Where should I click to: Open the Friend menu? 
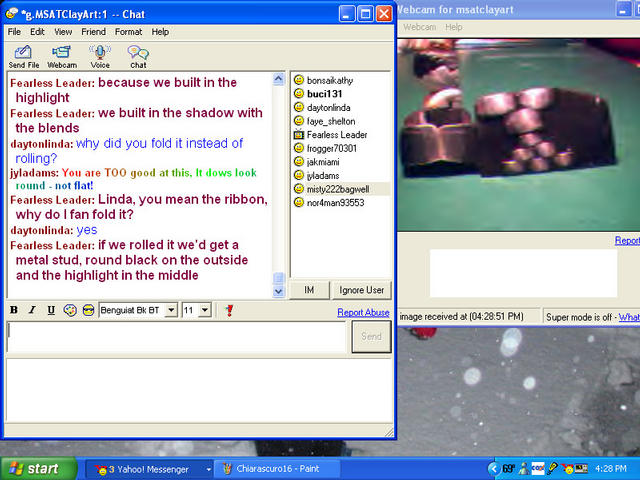93,32
